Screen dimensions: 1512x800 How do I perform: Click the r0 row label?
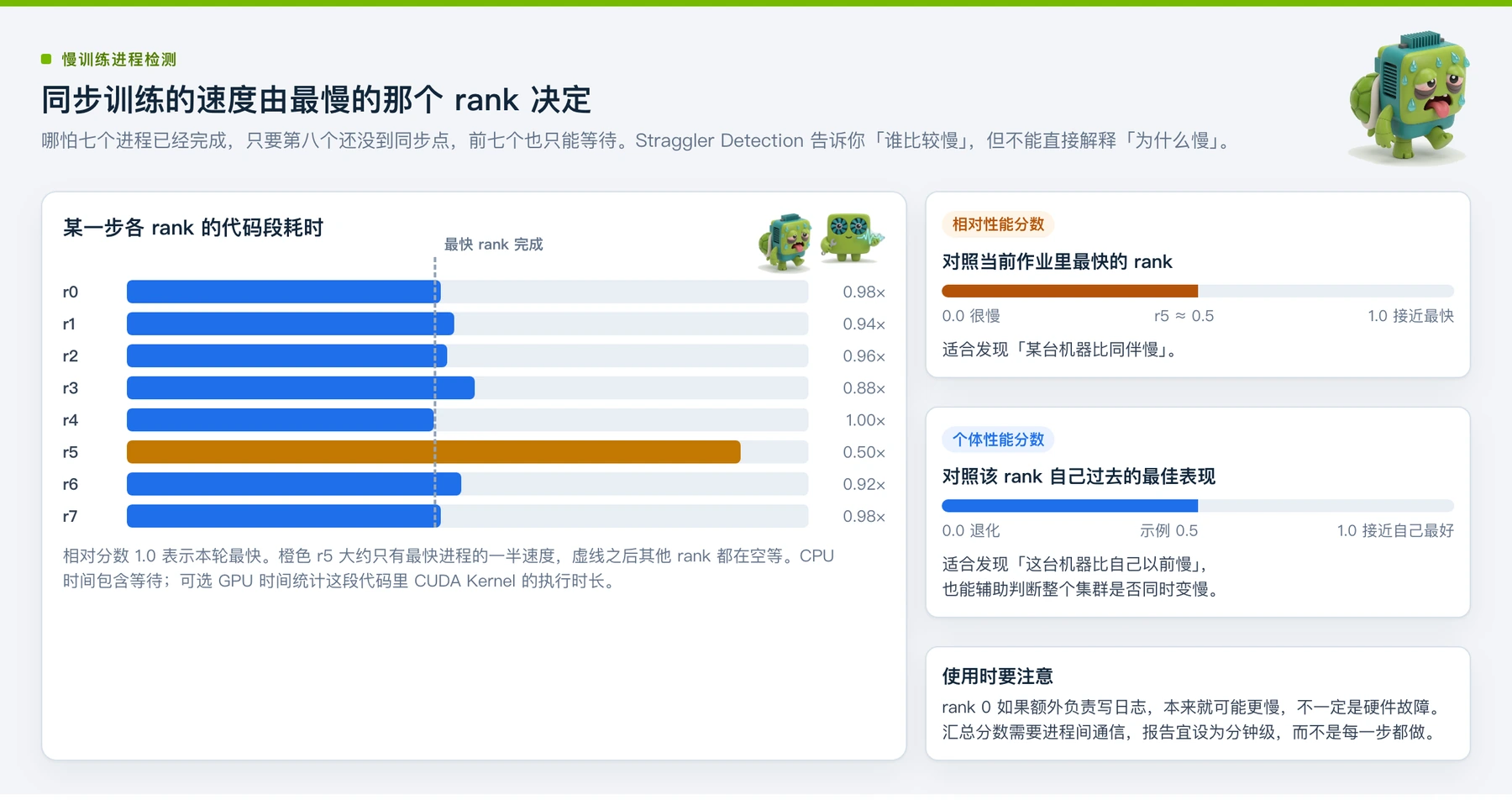(x=71, y=292)
